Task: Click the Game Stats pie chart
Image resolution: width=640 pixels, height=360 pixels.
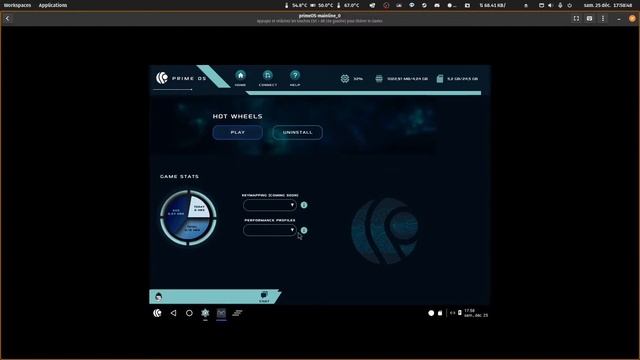Action: pos(188,218)
